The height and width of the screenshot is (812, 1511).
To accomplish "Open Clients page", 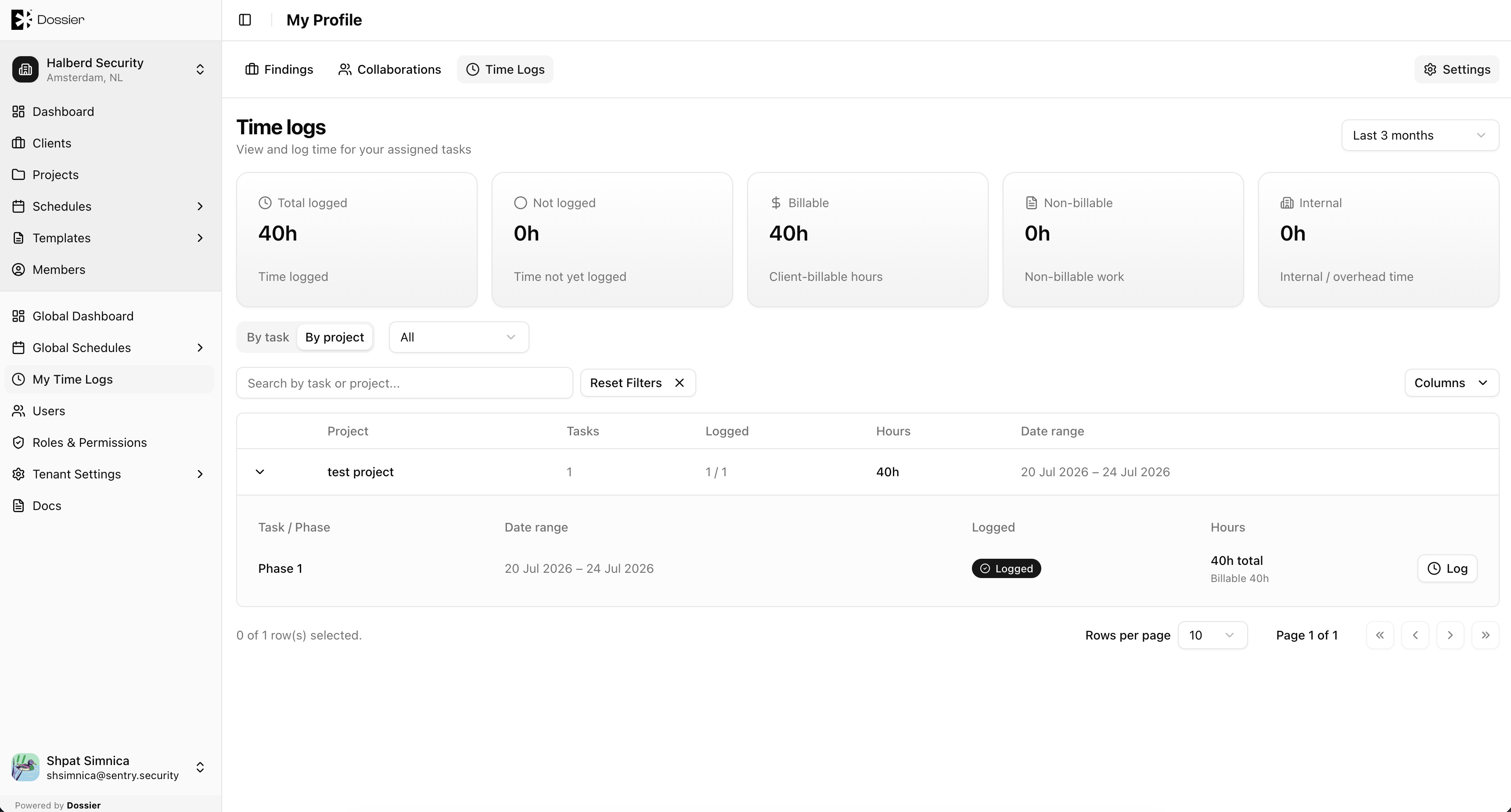I will tap(110, 143).
